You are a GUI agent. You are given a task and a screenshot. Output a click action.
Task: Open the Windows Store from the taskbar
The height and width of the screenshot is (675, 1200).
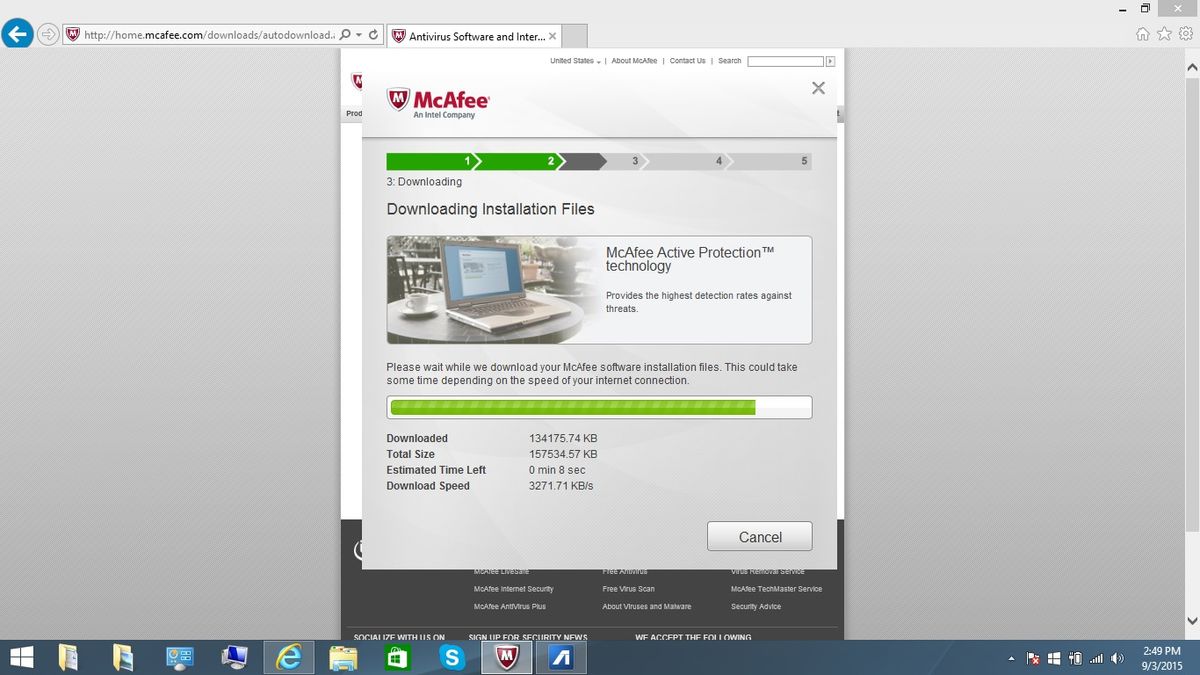tap(396, 657)
